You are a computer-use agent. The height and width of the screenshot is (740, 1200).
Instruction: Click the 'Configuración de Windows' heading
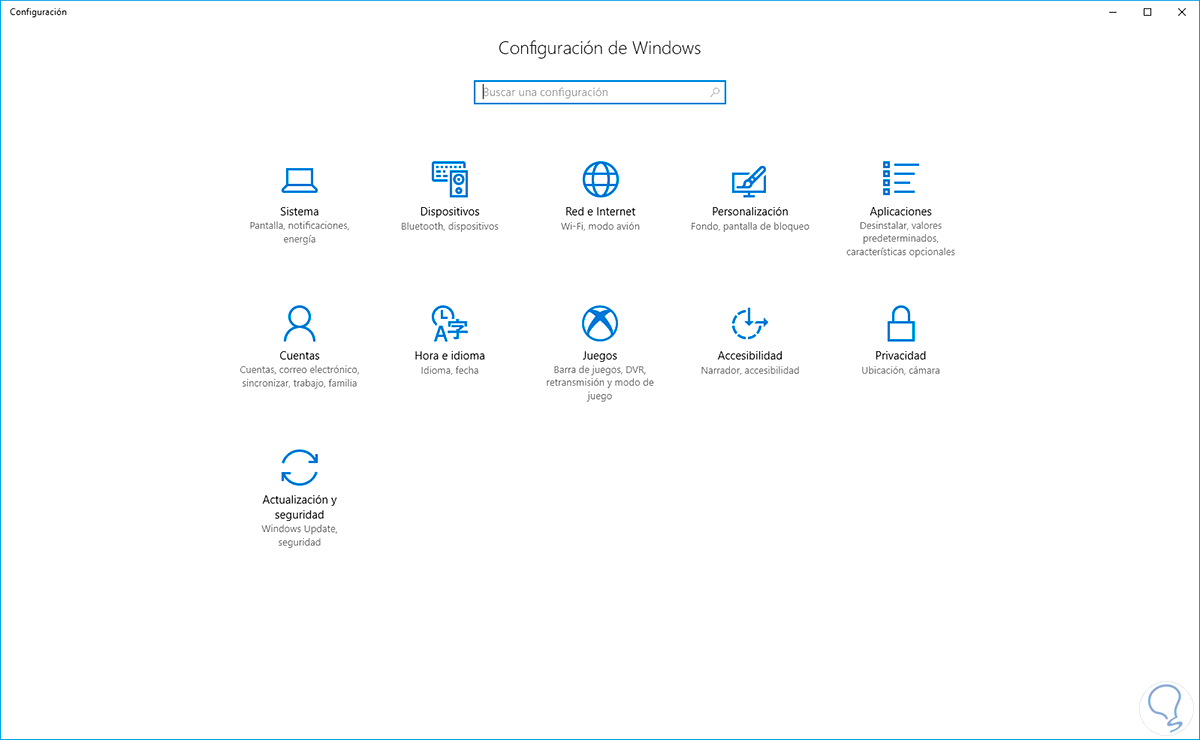tap(600, 48)
